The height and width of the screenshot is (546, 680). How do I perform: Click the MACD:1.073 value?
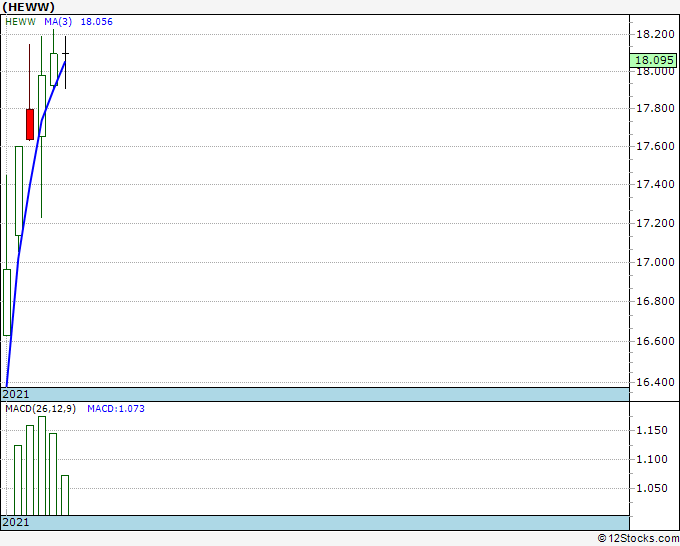coord(116,409)
